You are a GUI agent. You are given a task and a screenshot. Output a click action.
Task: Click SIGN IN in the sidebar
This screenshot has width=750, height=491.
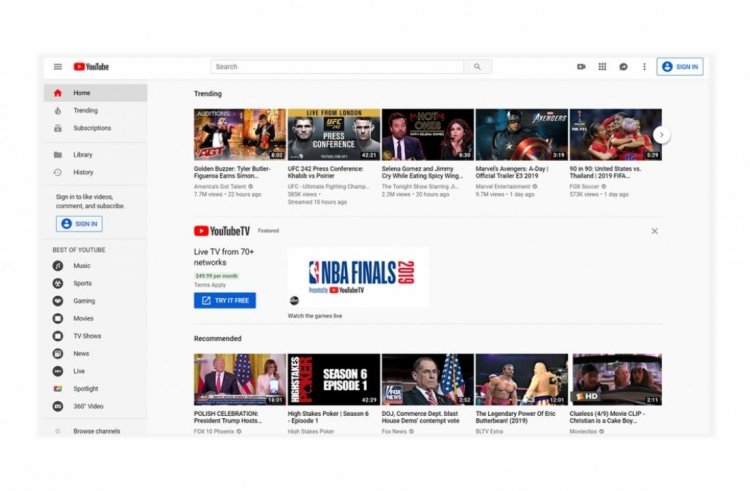pos(79,224)
